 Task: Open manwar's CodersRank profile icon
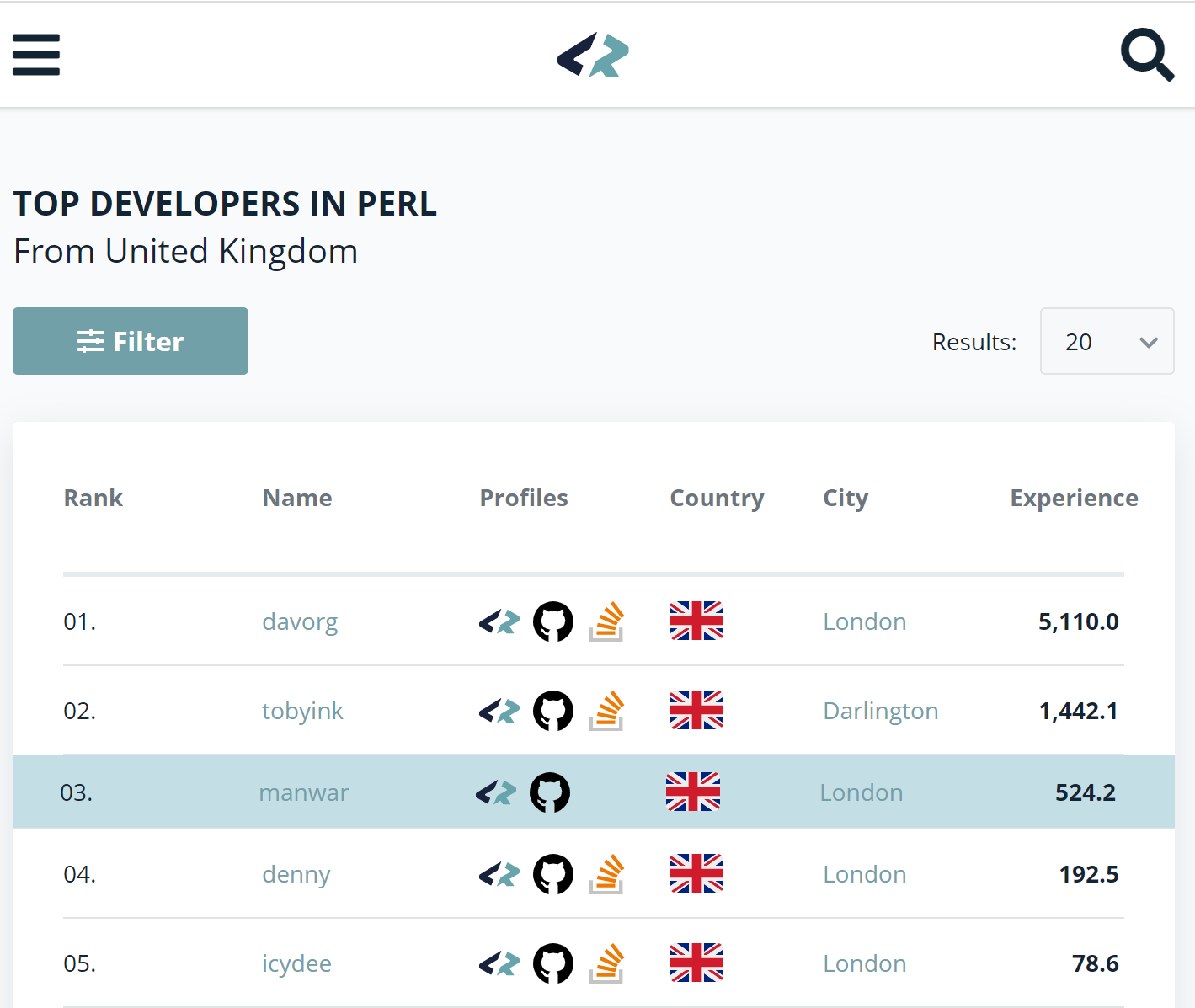tap(496, 793)
